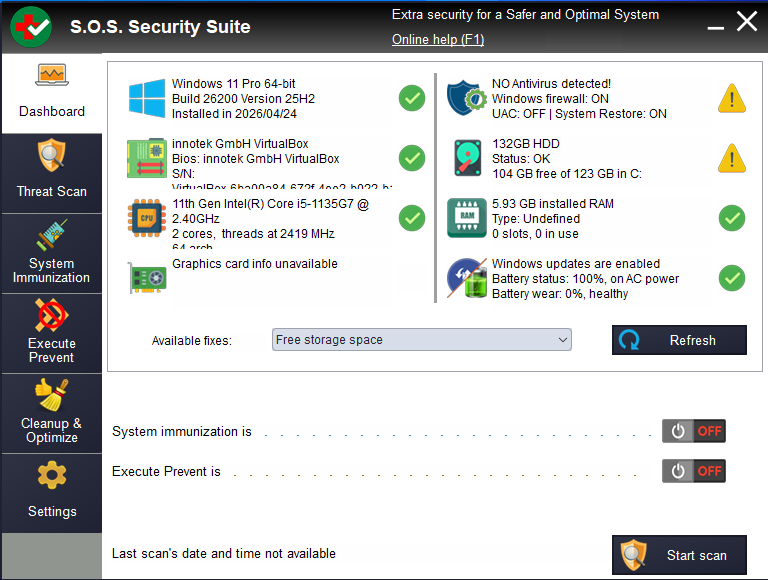Click 'Build 26200 Version 25H2' text
This screenshot has height=580, width=768.
(243, 98)
